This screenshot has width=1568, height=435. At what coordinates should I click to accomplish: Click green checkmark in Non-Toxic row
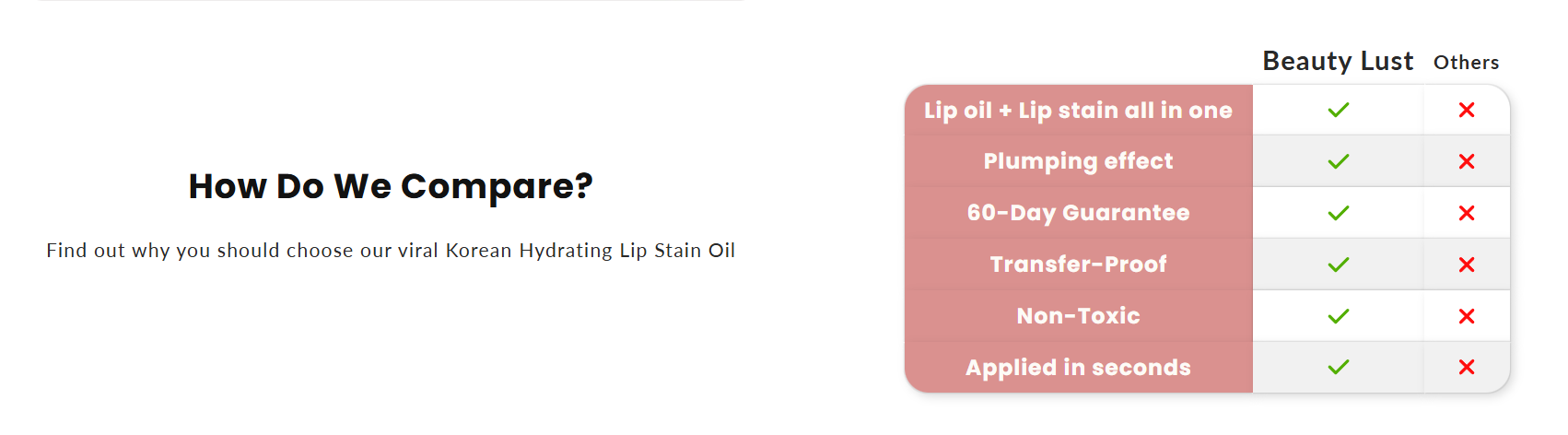pos(1338,317)
